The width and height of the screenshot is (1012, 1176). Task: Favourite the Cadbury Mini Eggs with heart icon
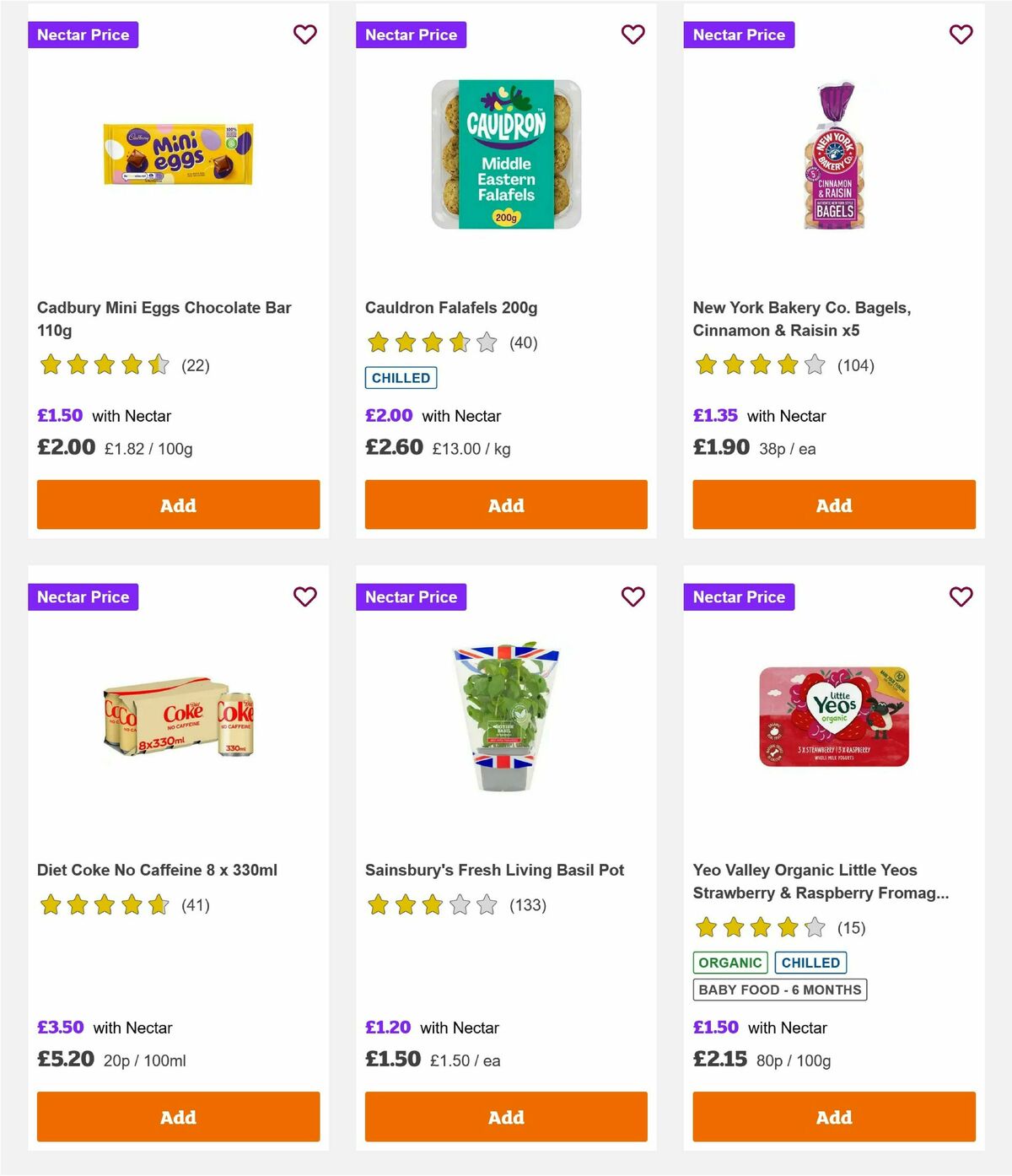click(x=304, y=35)
